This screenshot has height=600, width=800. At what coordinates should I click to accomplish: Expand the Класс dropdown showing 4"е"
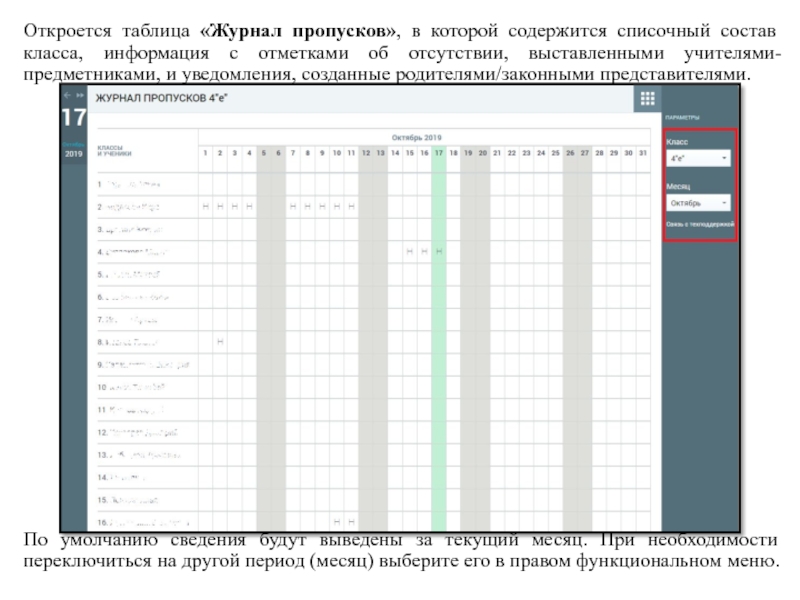[699, 158]
